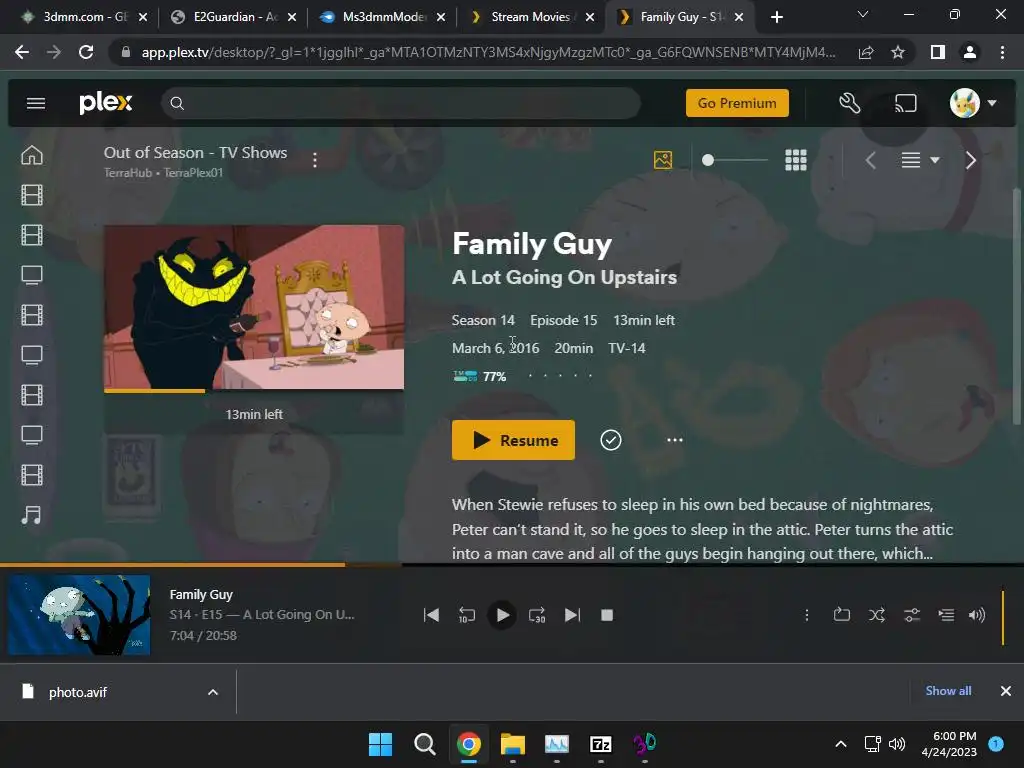
Task: Reload the page
Action: click(86, 52)
